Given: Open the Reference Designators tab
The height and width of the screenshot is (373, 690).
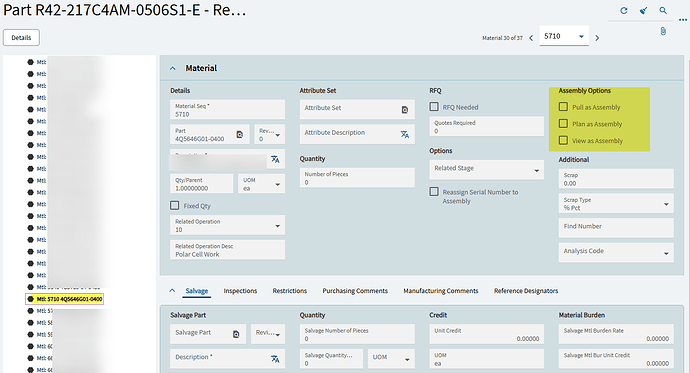Looking at the screenshot, I should (x=526, y=291).
